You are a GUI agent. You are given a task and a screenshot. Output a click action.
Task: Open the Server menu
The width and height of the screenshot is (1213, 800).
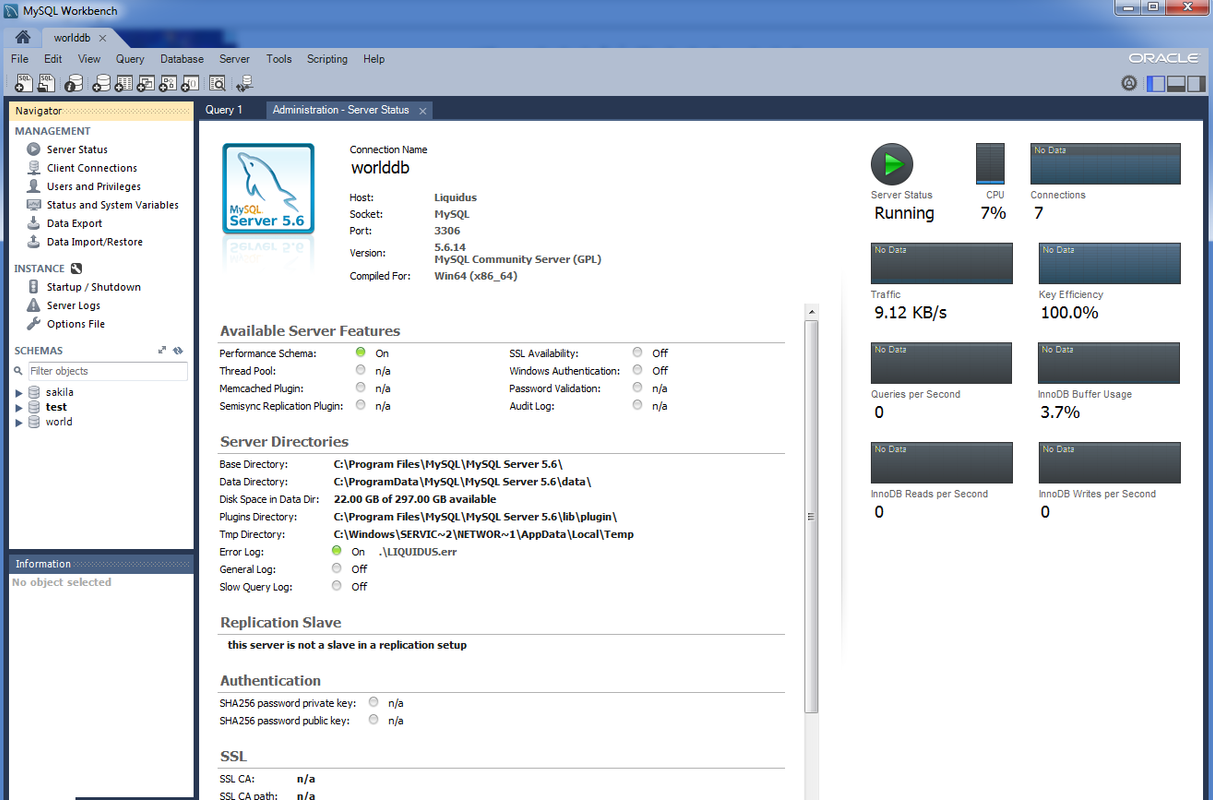coord(235,59)
